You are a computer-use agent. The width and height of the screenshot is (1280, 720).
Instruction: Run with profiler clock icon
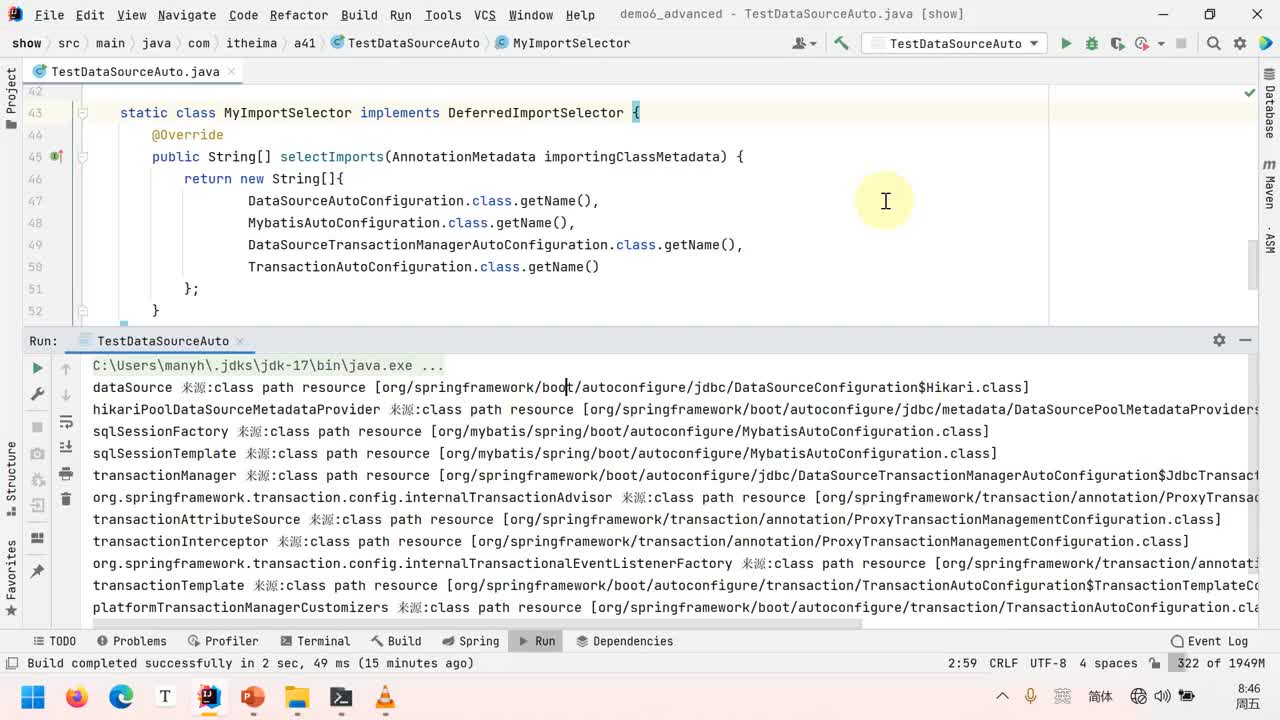coord(1142,43)
